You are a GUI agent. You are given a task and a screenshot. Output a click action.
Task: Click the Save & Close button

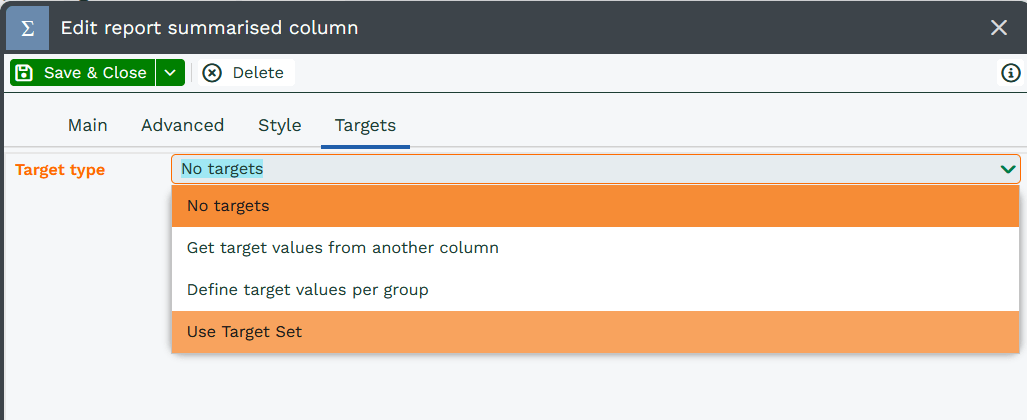point(83,73)
